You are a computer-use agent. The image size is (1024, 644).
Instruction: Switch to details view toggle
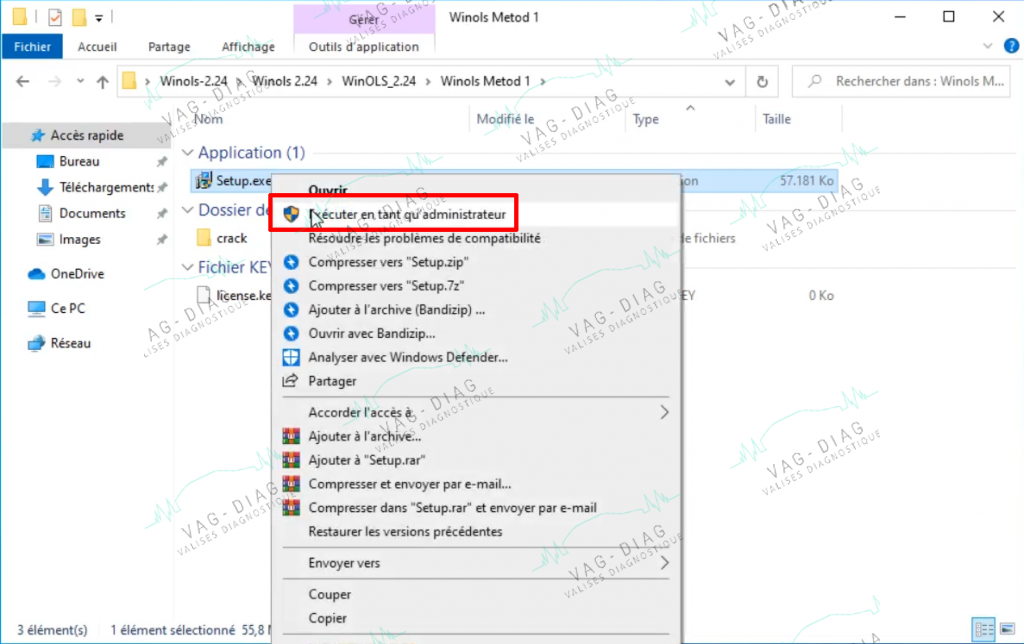coord(984,629)
